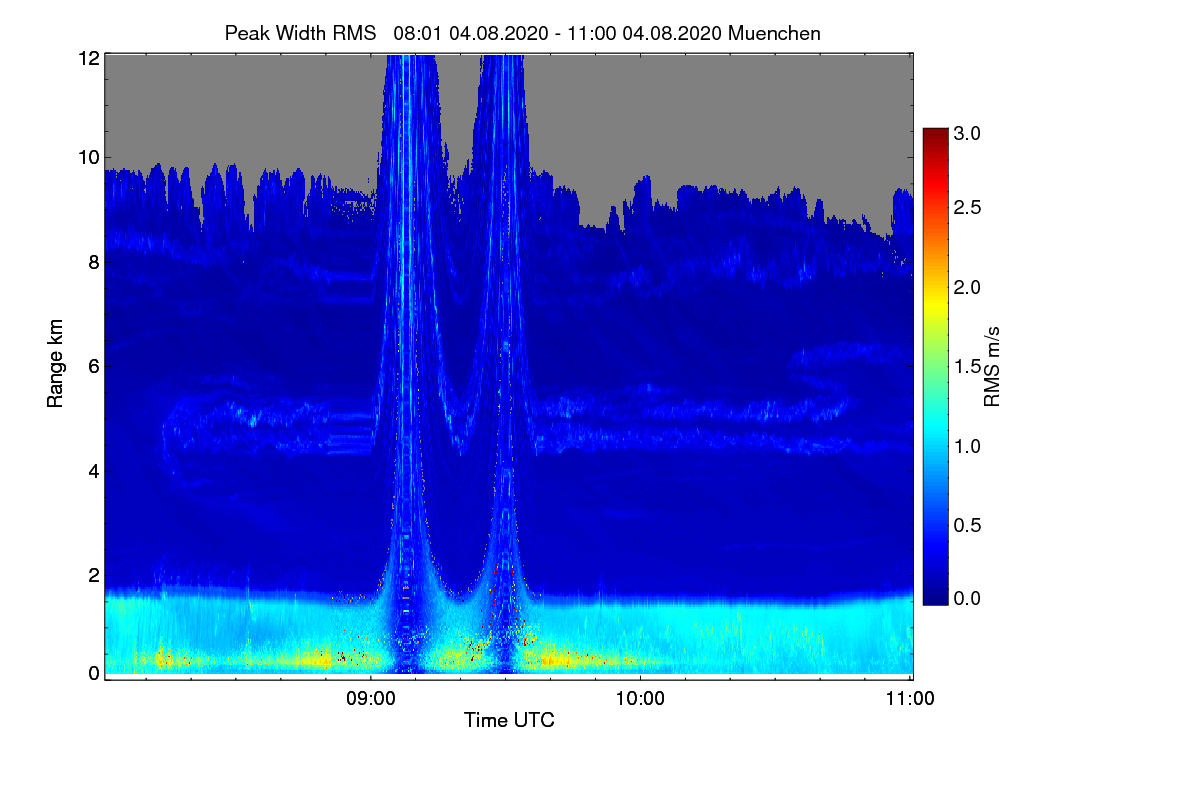1200x800 pixels.
Task: Click the plot title 'Peak Width RMS'
Action: click(x=300, y=33)
